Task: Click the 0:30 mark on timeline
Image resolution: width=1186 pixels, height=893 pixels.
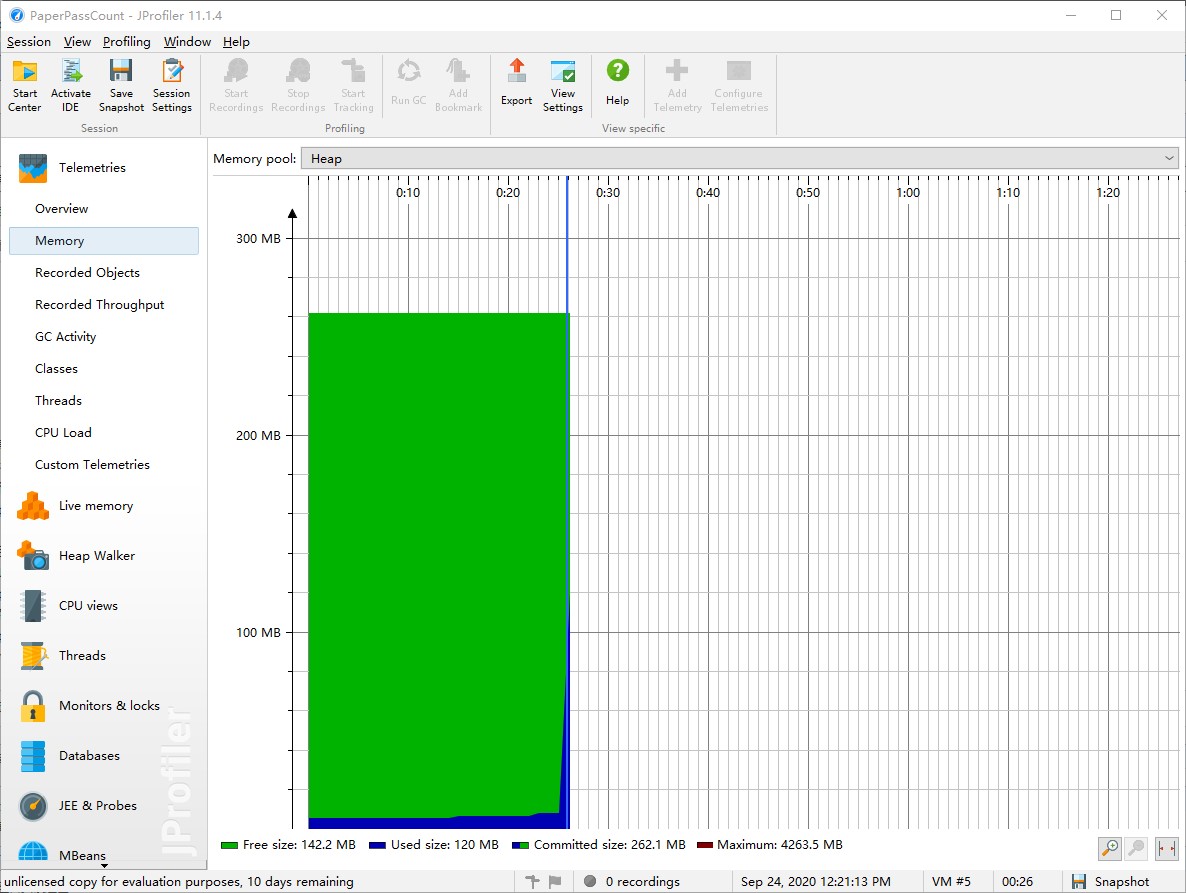Action: (608, 193)
